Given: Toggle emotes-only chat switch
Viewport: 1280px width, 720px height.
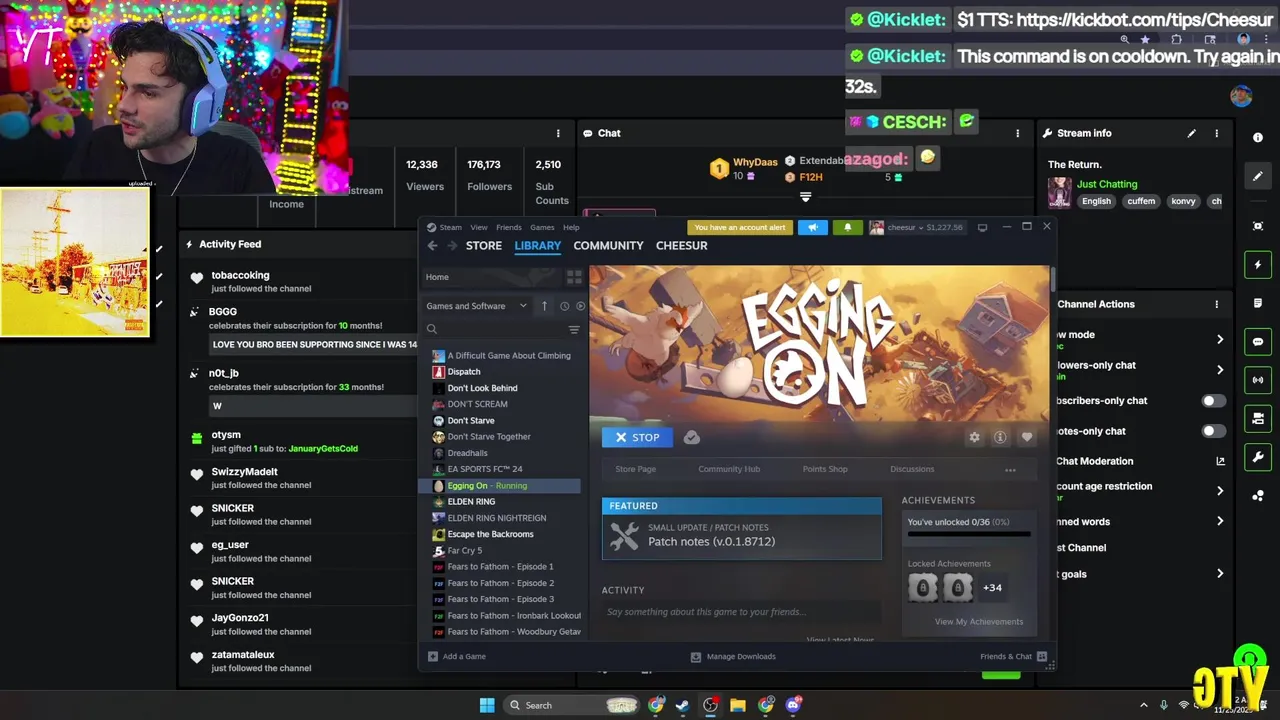Looking at the screenshot, I should pos(1213,431).
